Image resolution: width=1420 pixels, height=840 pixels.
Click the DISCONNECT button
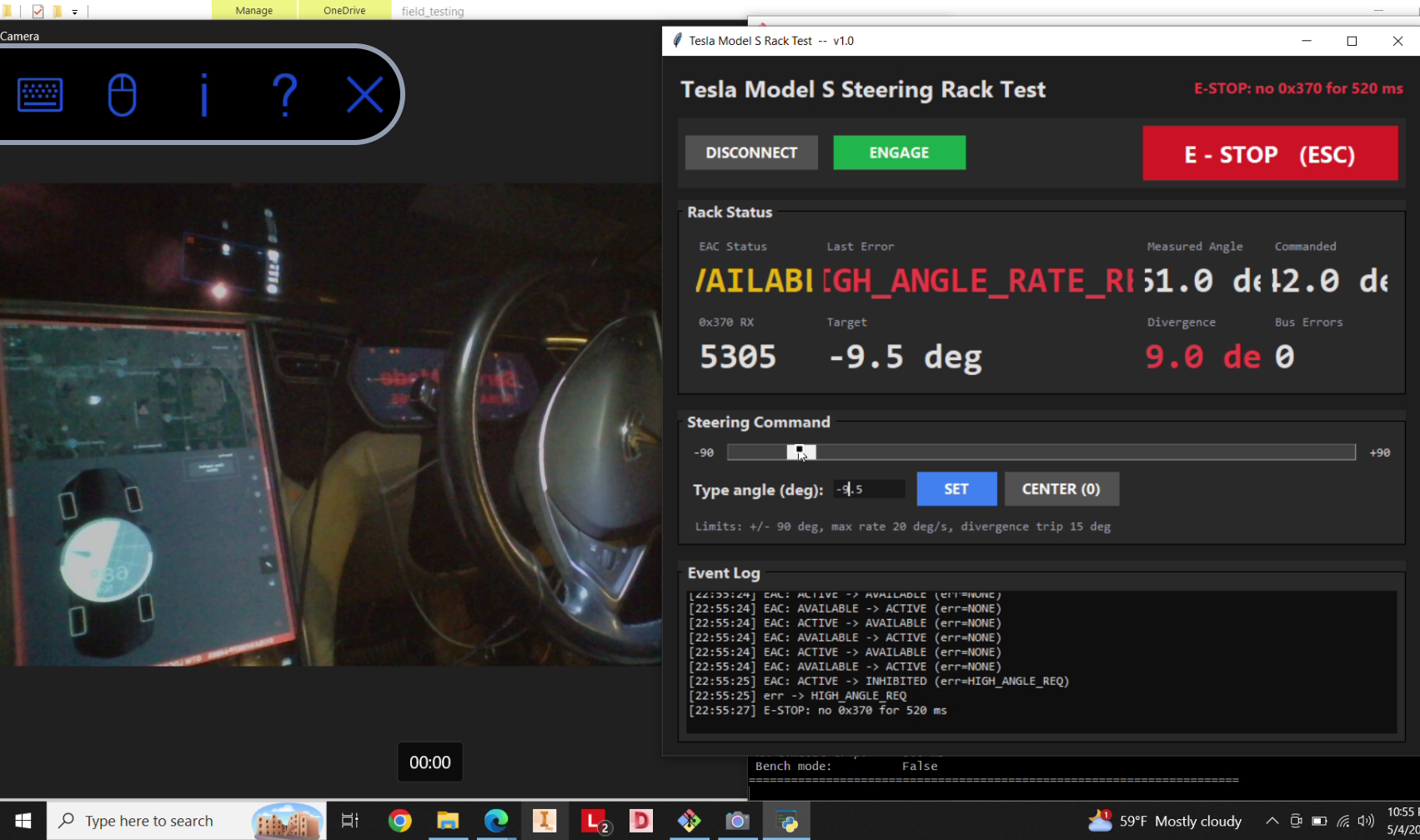coord(751,152)
